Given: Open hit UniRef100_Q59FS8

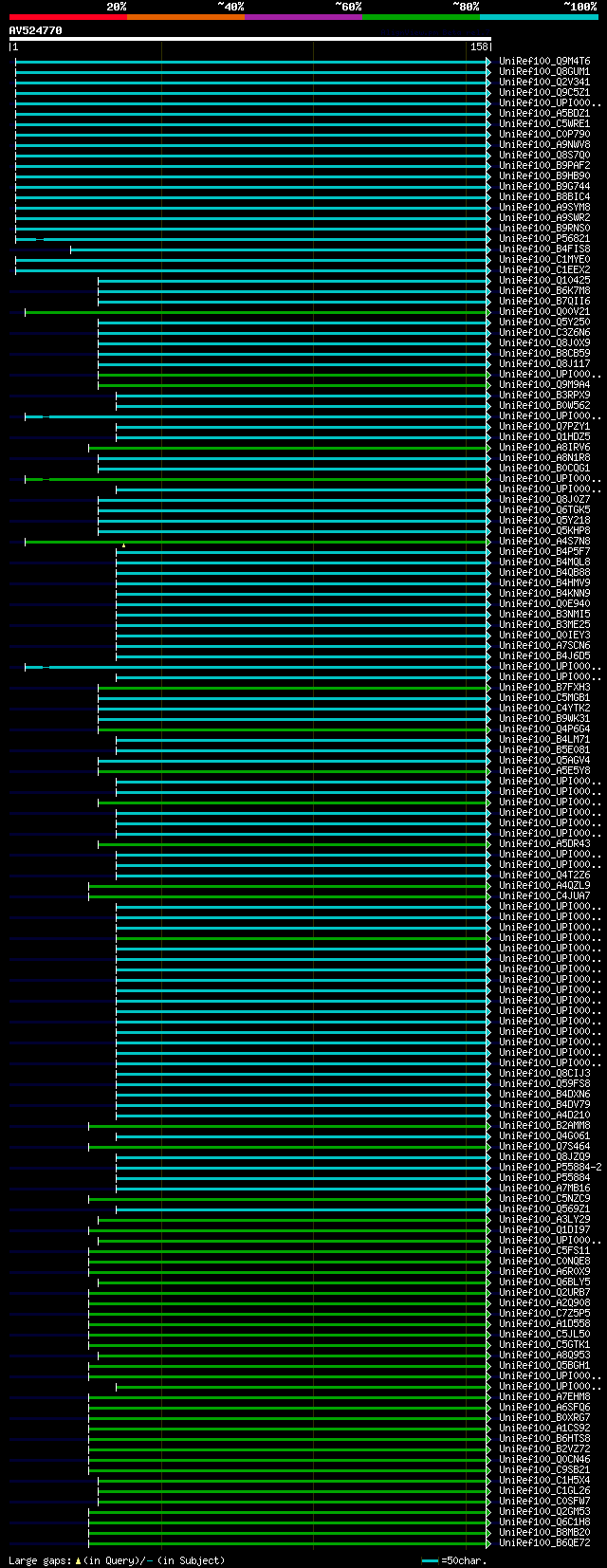Looking at the screenshot, I should point(544,1083).
